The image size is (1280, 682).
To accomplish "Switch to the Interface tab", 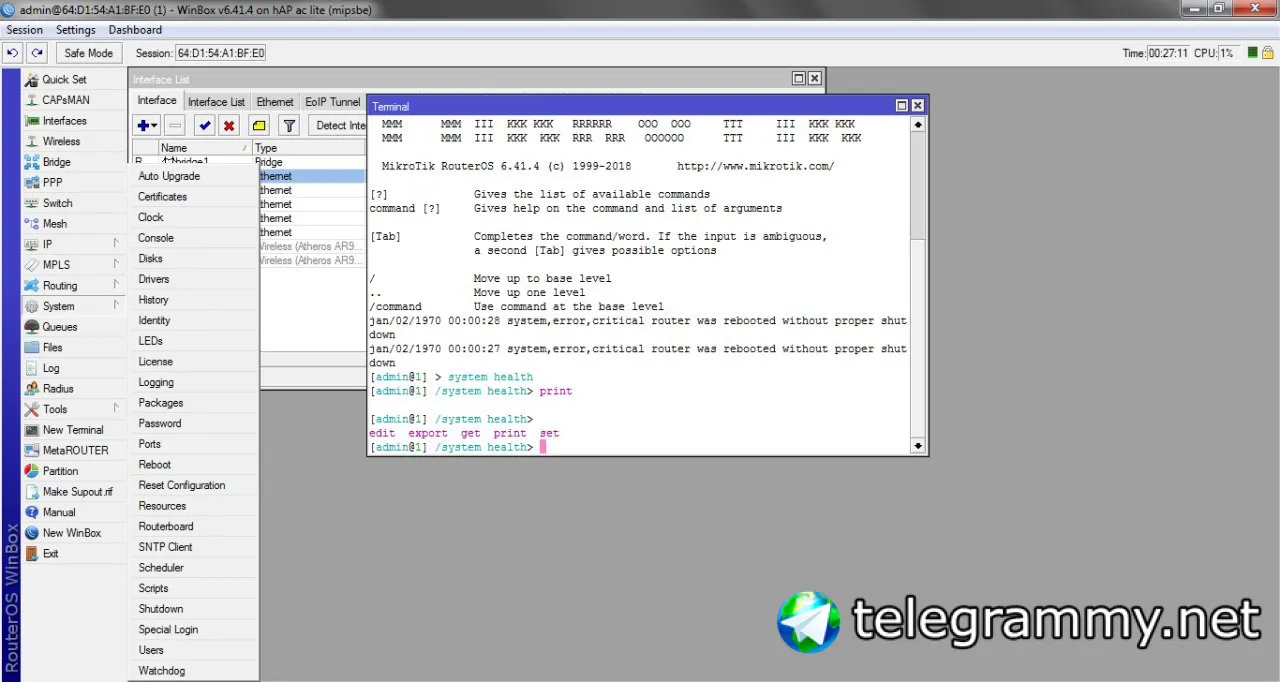I will 157,100.
